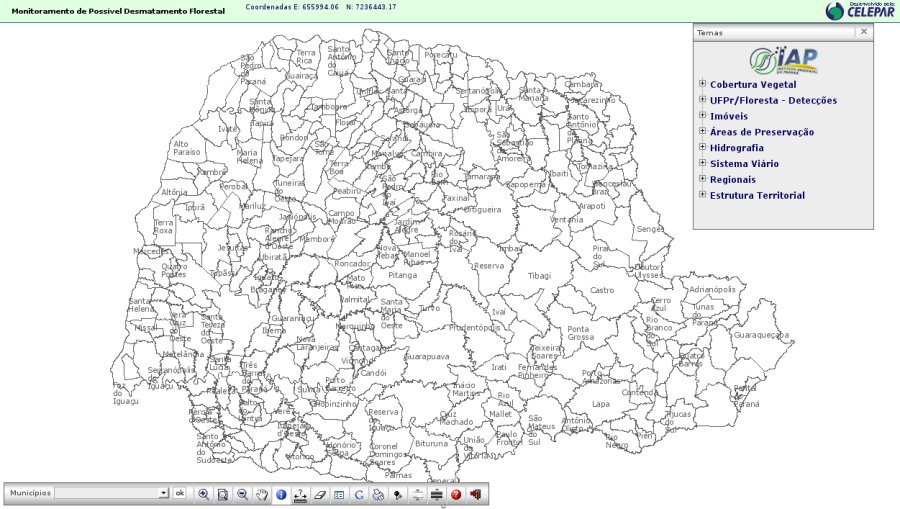
Task: Select the zoom in magnifier tool
Action: 203,494
